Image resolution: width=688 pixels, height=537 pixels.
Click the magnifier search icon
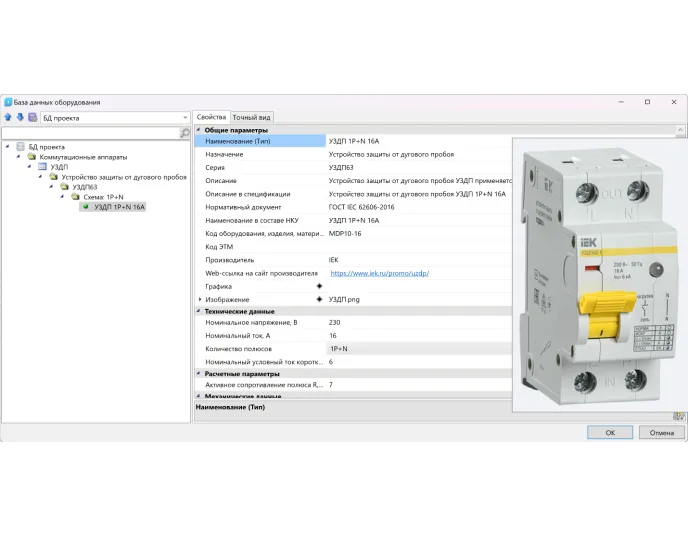[184, 133]
